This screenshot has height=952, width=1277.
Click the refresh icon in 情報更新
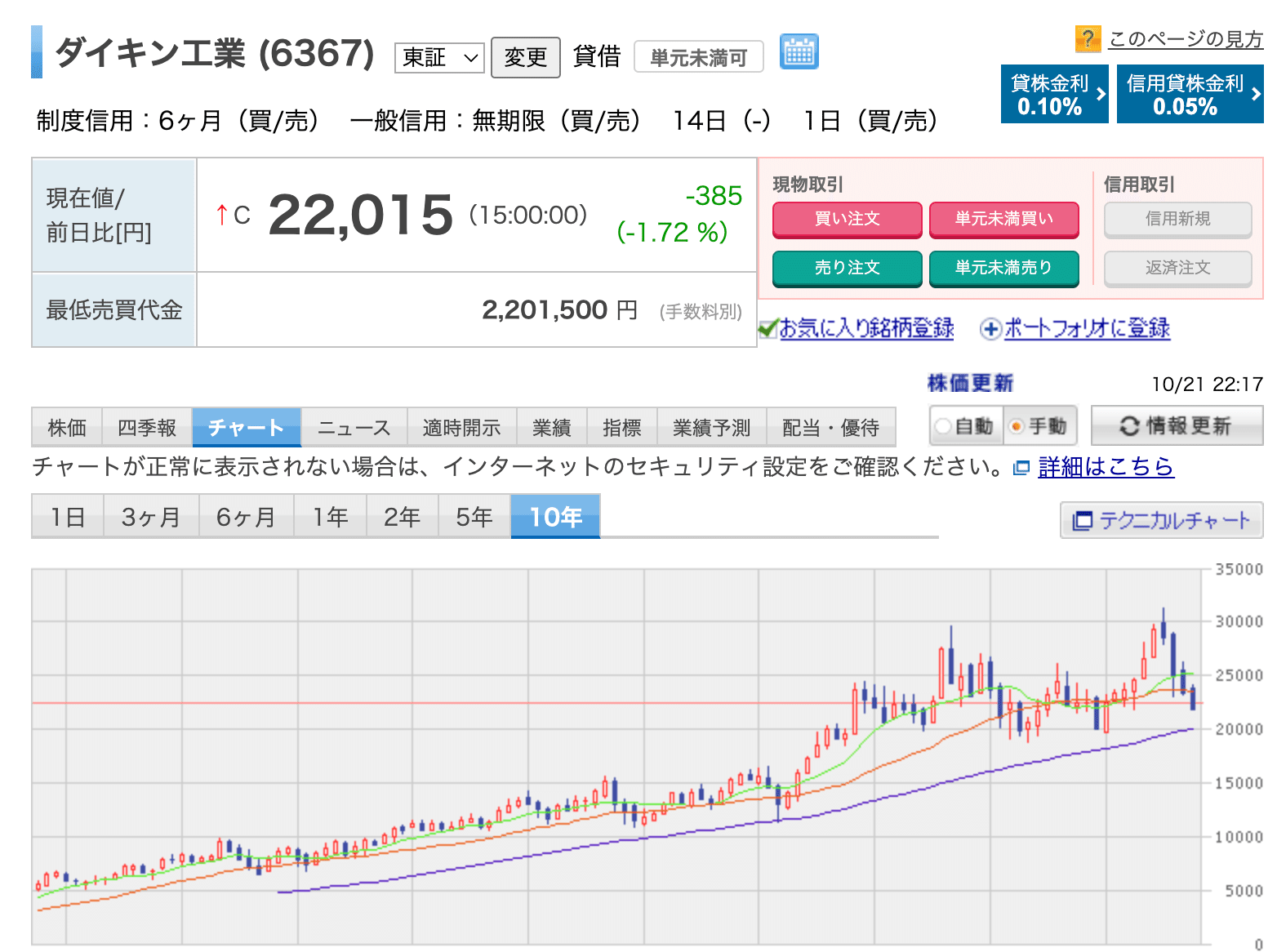[x=1129, y=425]
